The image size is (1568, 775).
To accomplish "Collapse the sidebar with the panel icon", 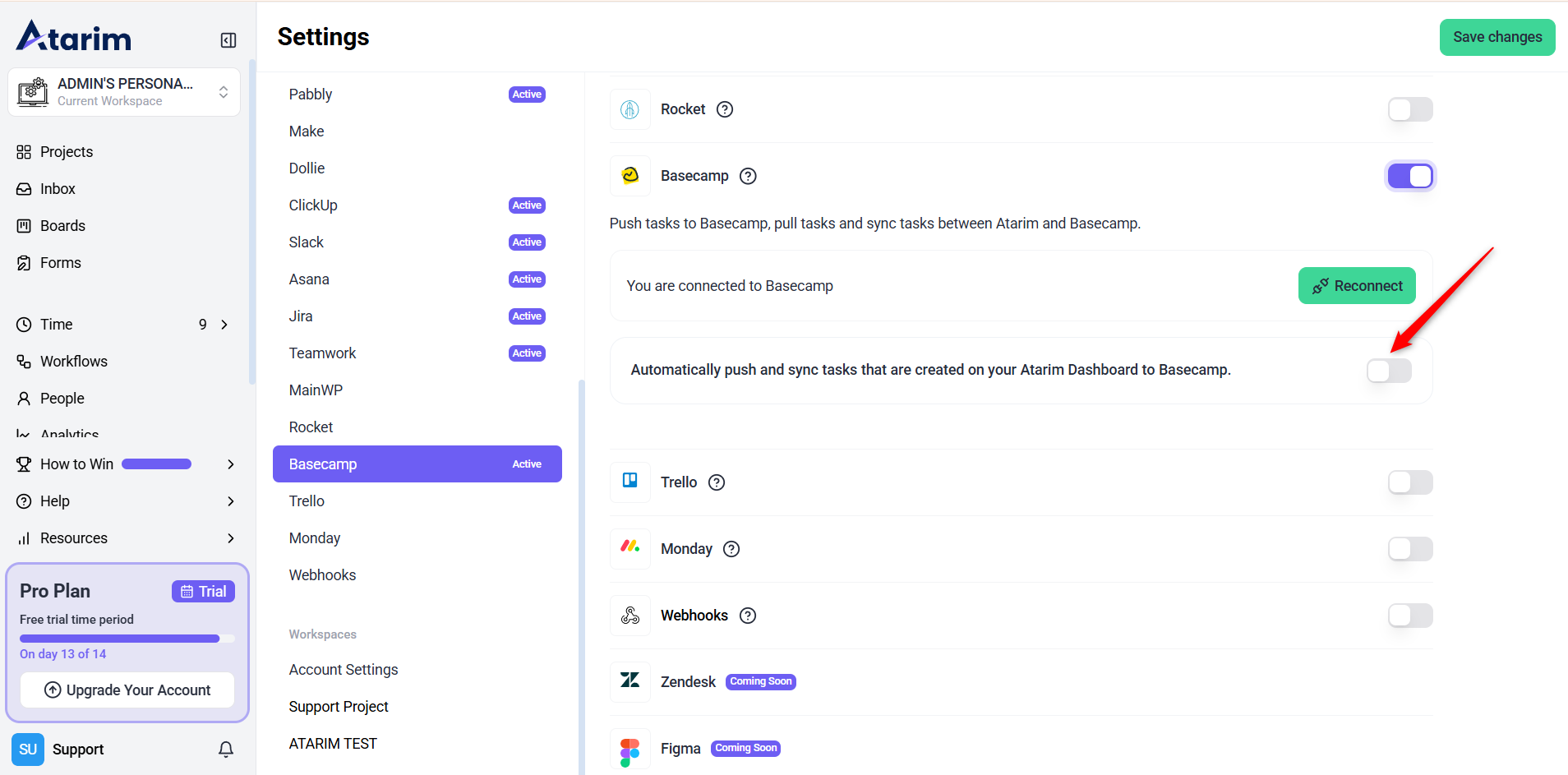I will [x=228, y=40].
